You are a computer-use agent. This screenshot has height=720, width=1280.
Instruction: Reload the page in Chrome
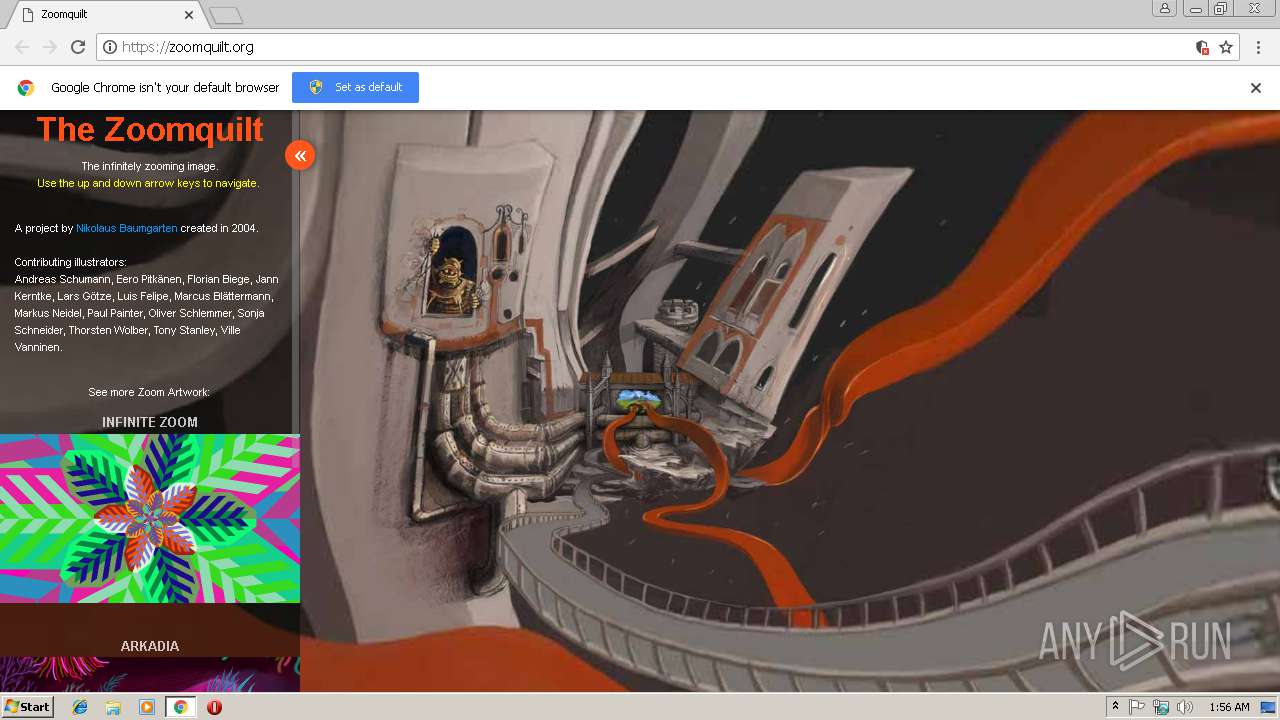[x=78, y=47]
